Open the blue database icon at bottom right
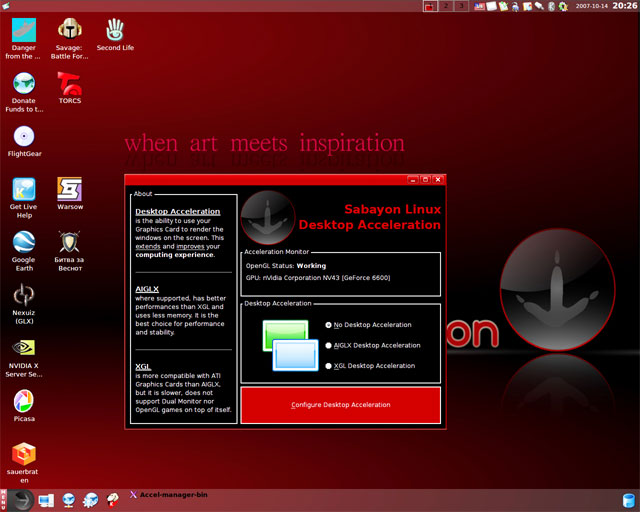 (x=629, y=501)
